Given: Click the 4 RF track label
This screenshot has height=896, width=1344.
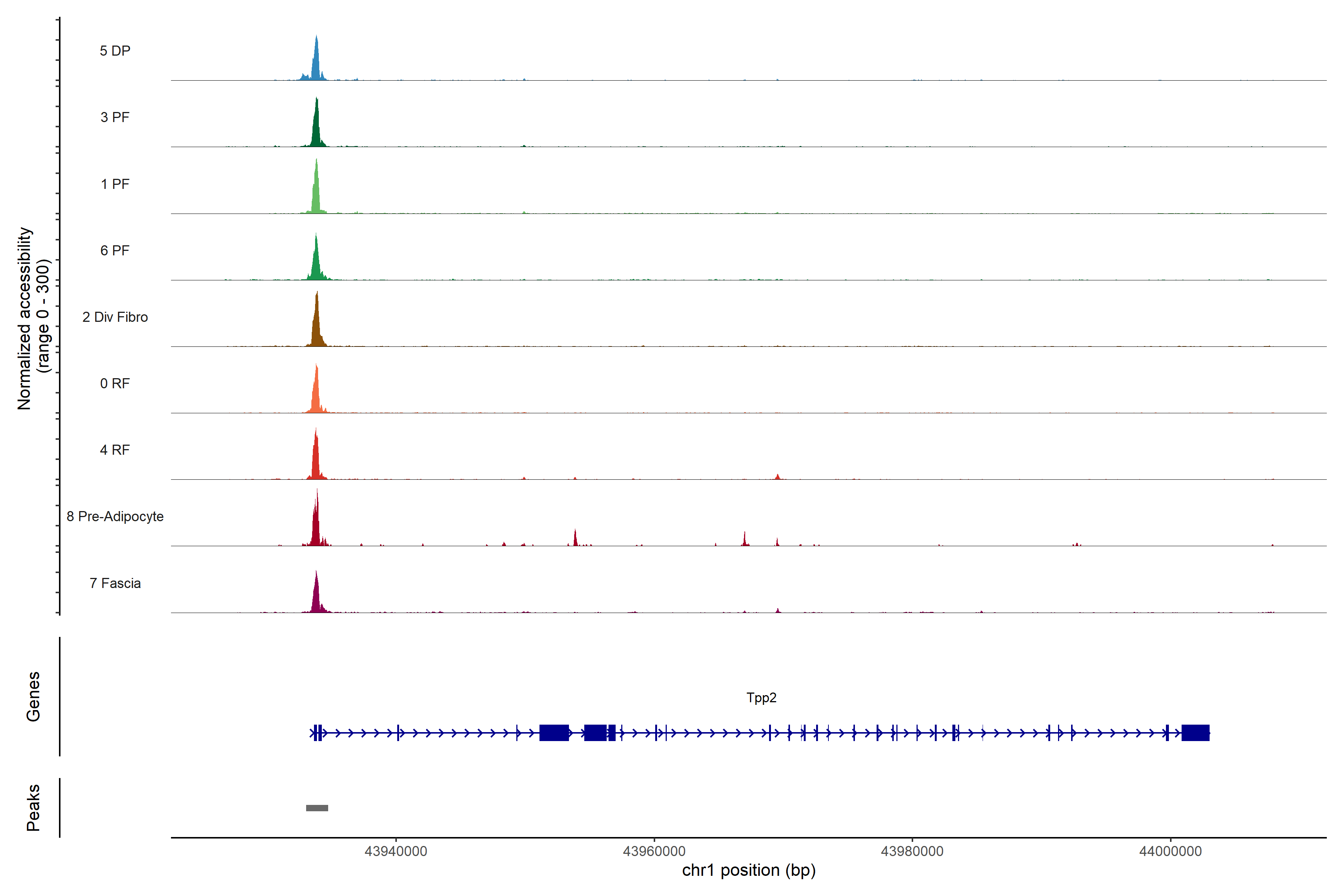Looking at the screenshot, I should tap(115, 450).
